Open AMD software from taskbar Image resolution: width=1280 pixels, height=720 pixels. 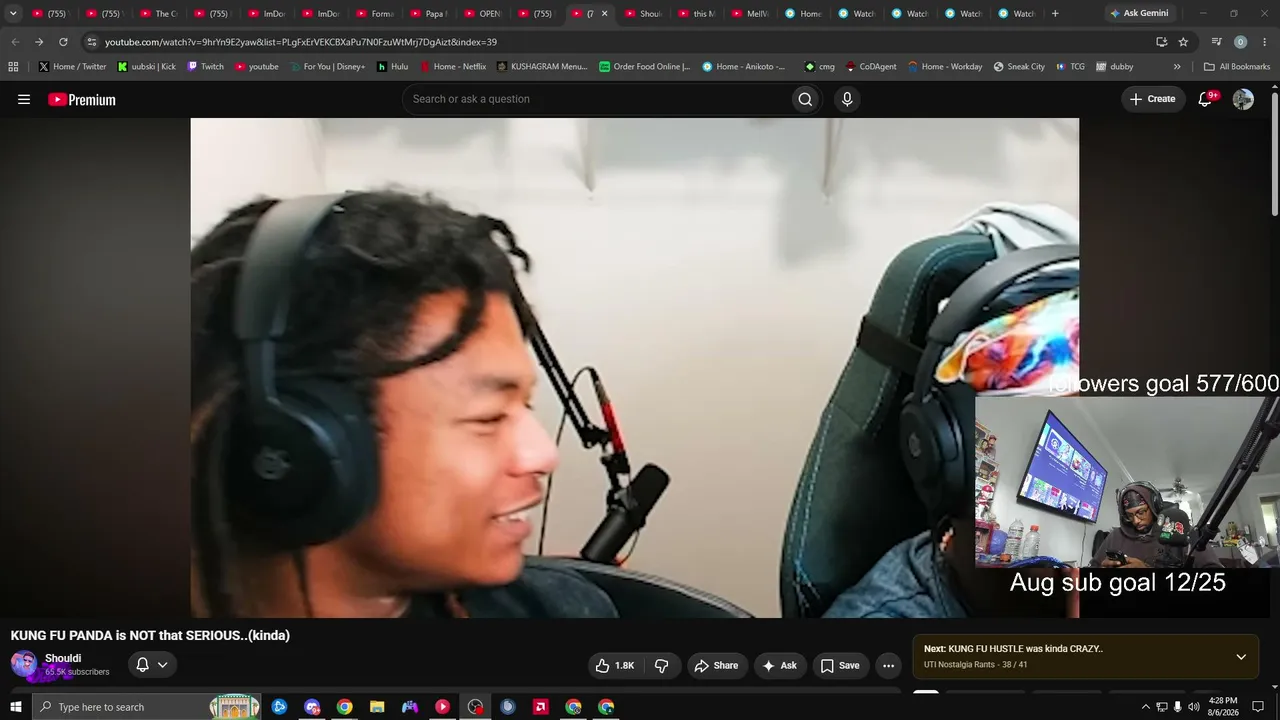(540, 707)
